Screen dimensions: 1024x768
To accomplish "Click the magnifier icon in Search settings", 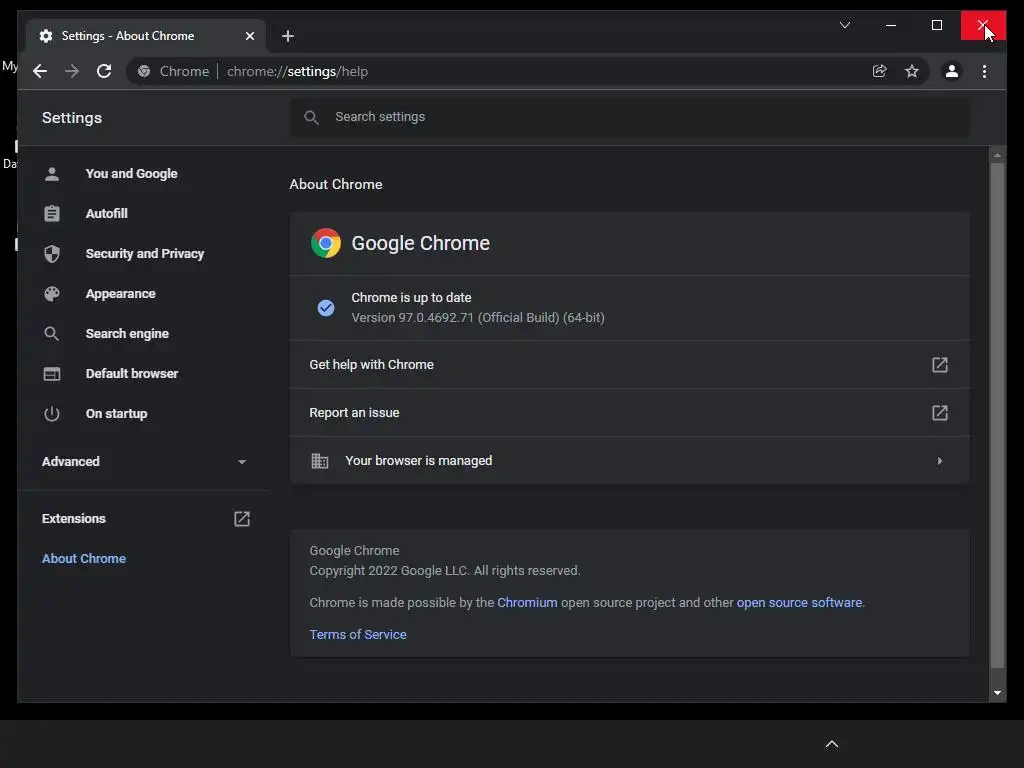I will point(312,118).
